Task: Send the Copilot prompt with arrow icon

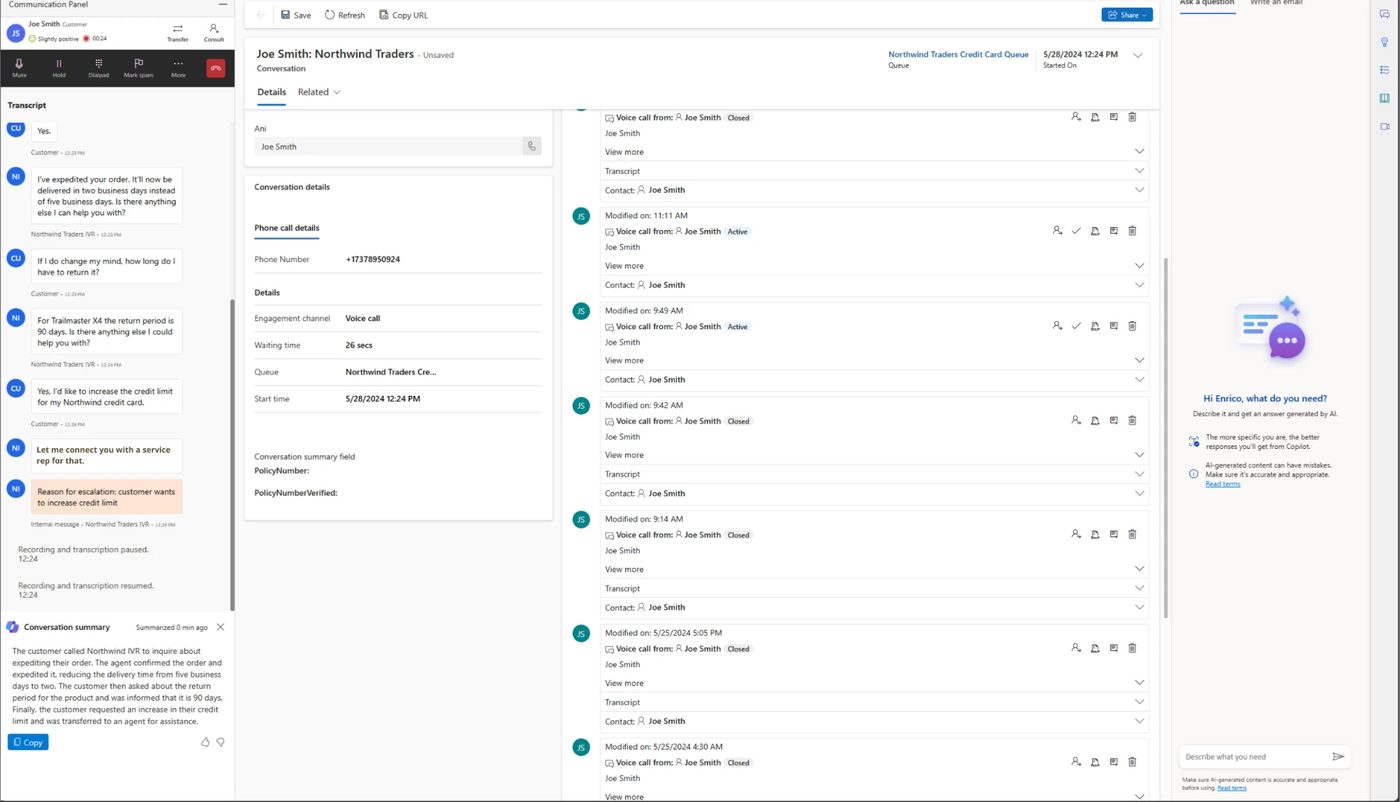Action: pyautogui.click(x=1339, y=757)
